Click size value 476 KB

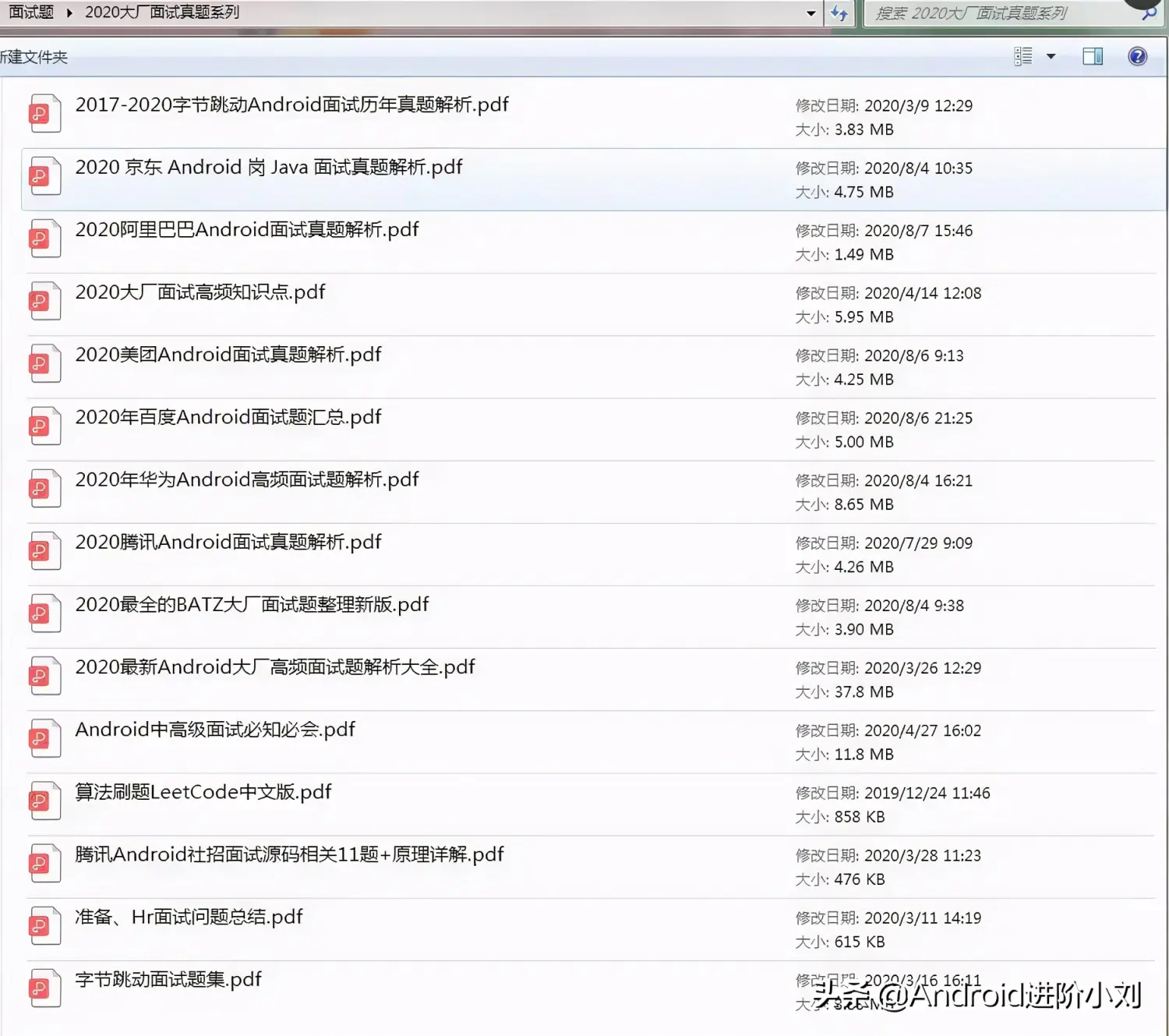860,879
